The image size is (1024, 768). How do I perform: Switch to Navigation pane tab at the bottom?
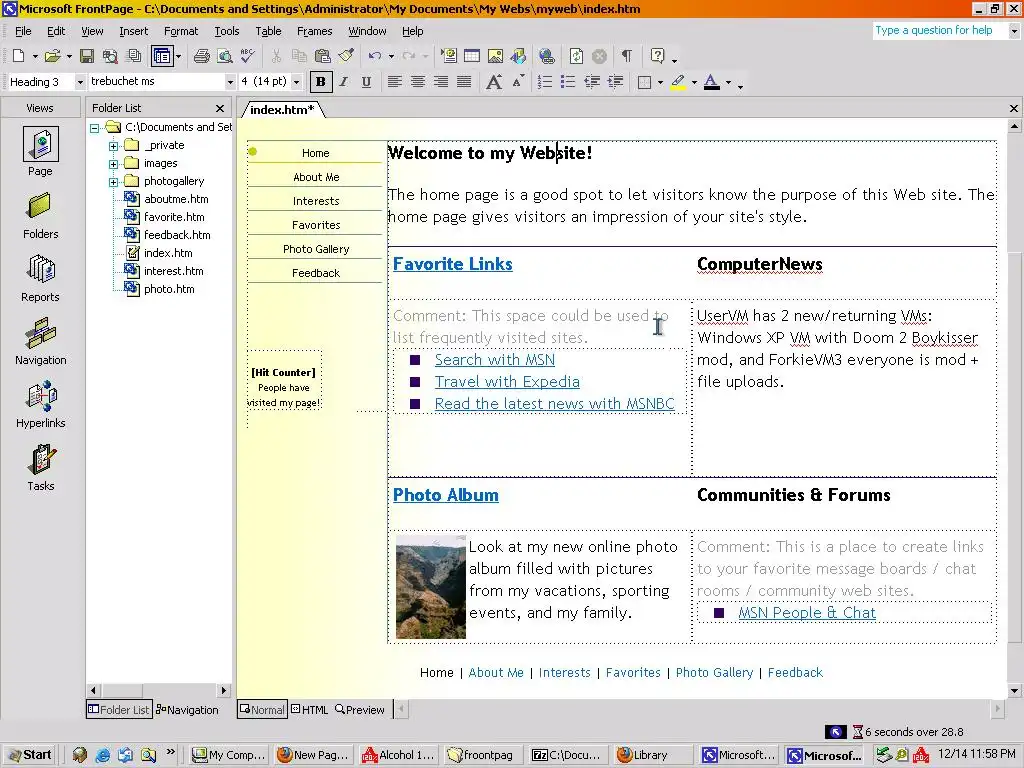click(187, 710)
